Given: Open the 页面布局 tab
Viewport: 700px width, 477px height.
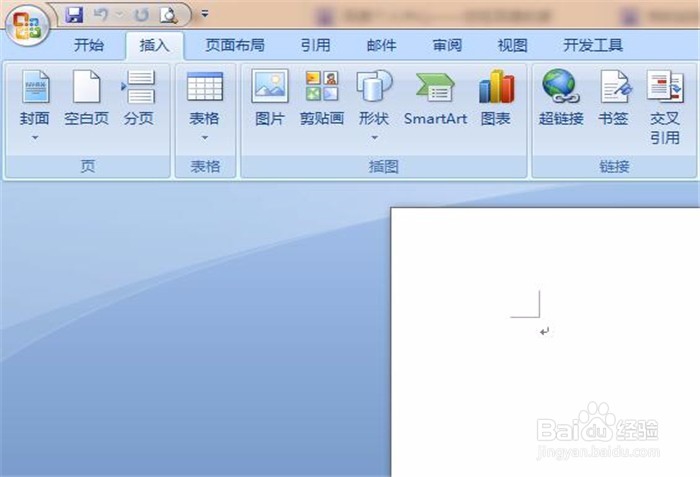Looking at the screenshot, I should point(235,45).
